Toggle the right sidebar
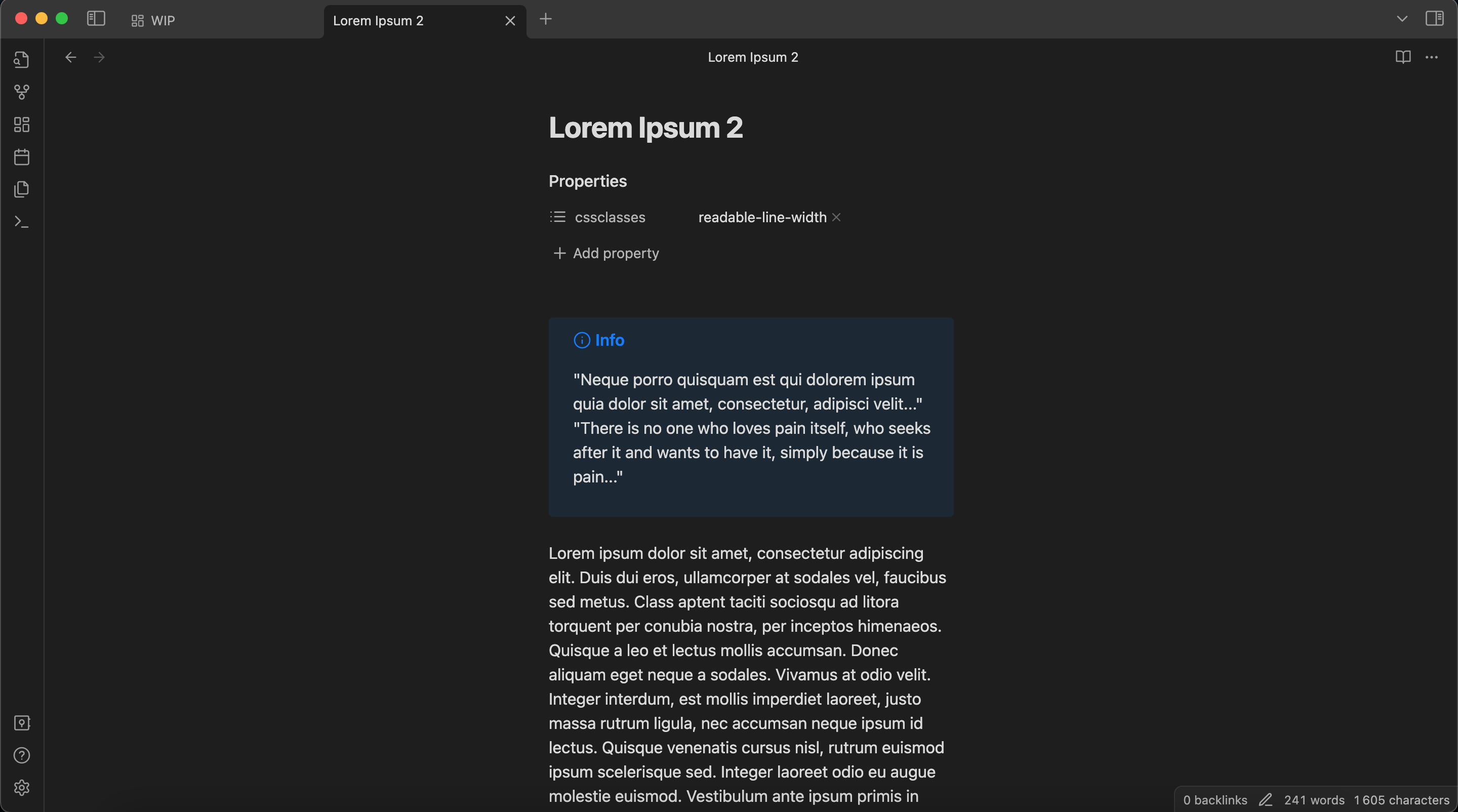 pos(1434,19)
